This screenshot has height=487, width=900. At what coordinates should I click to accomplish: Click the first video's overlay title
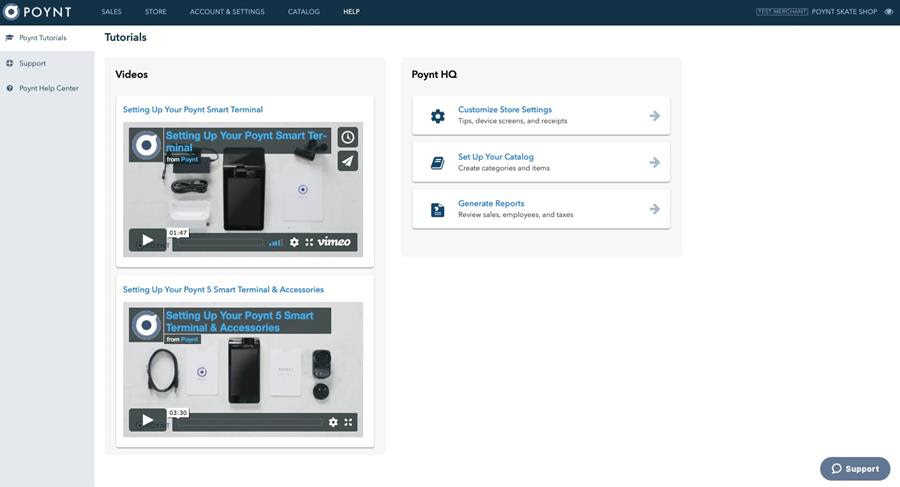tap(247, 141)
